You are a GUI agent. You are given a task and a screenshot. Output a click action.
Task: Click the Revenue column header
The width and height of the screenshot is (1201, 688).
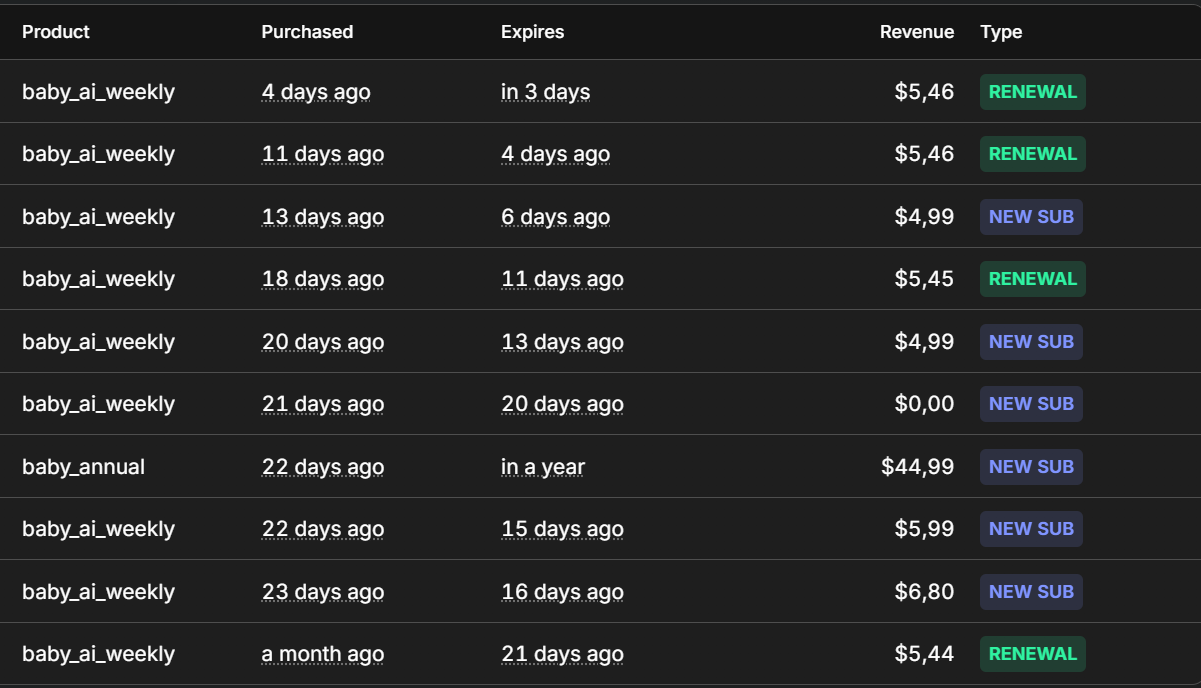click(917, 32)
